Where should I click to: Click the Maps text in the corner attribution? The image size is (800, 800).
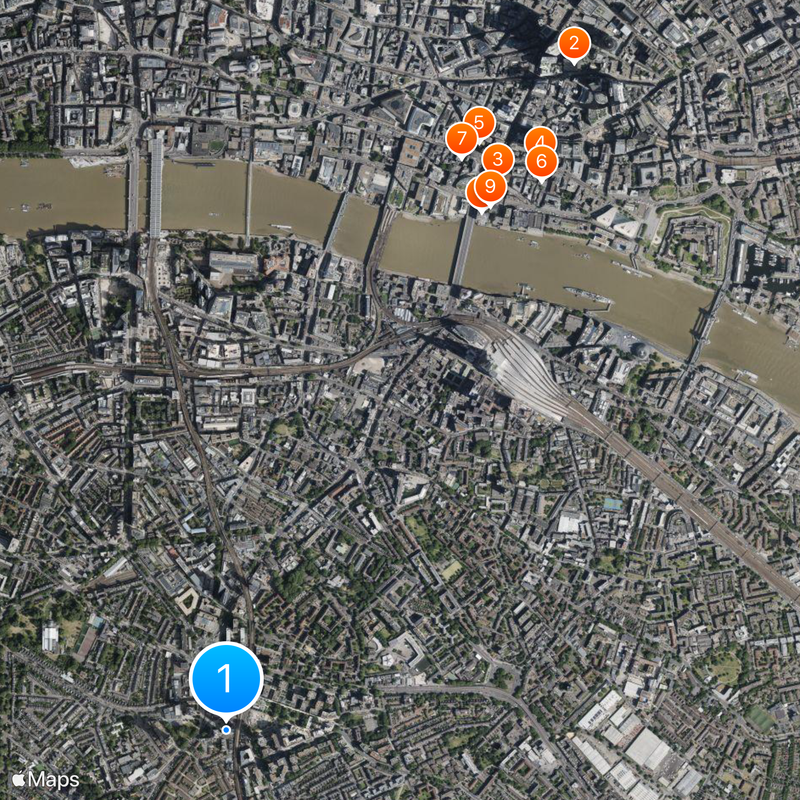point(54,780)
